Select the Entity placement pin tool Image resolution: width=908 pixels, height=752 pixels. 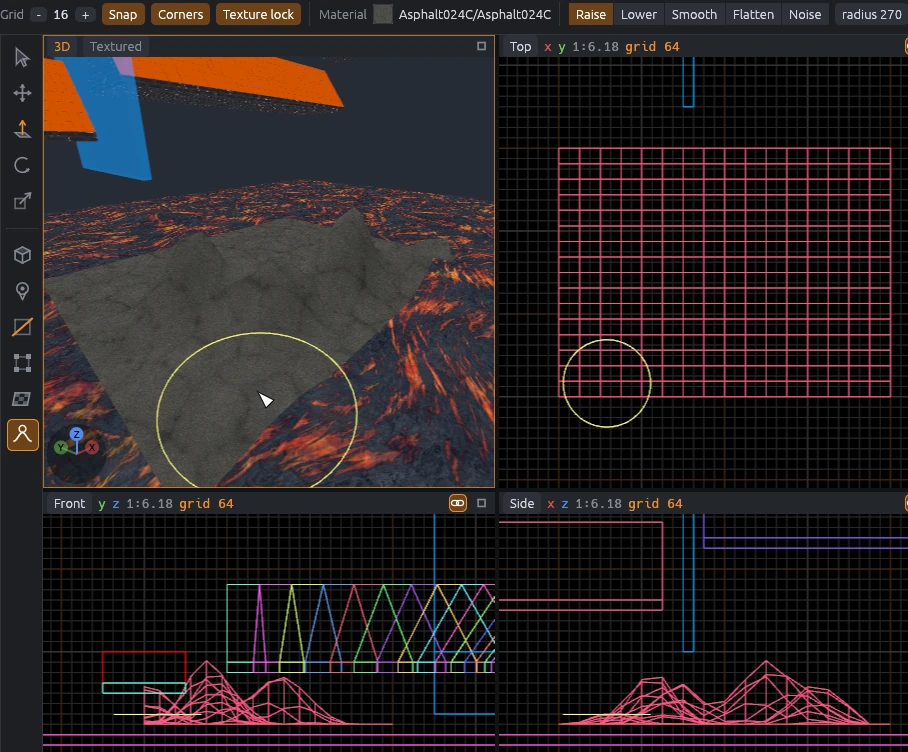pos(22,291)
